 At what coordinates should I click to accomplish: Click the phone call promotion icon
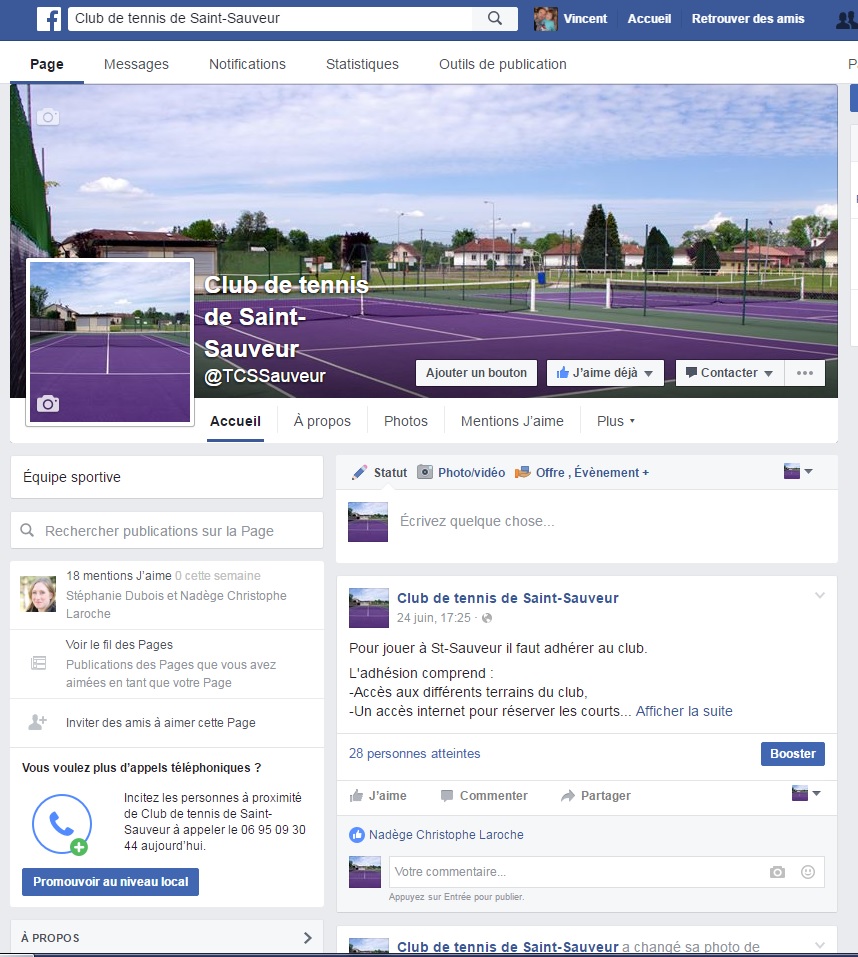click(x=62, y=824)
